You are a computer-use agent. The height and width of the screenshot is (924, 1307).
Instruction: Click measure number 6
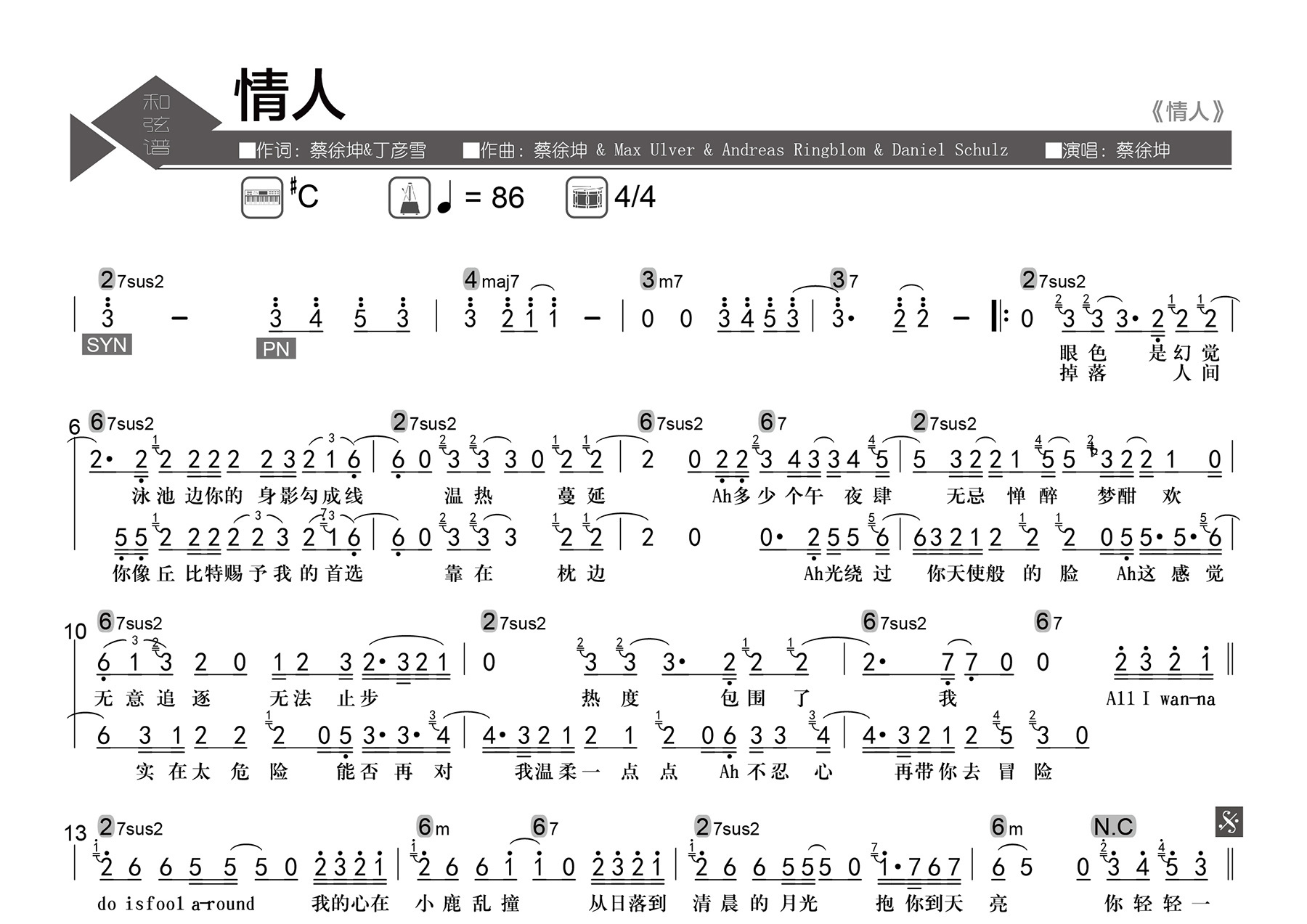click(74, 427)
